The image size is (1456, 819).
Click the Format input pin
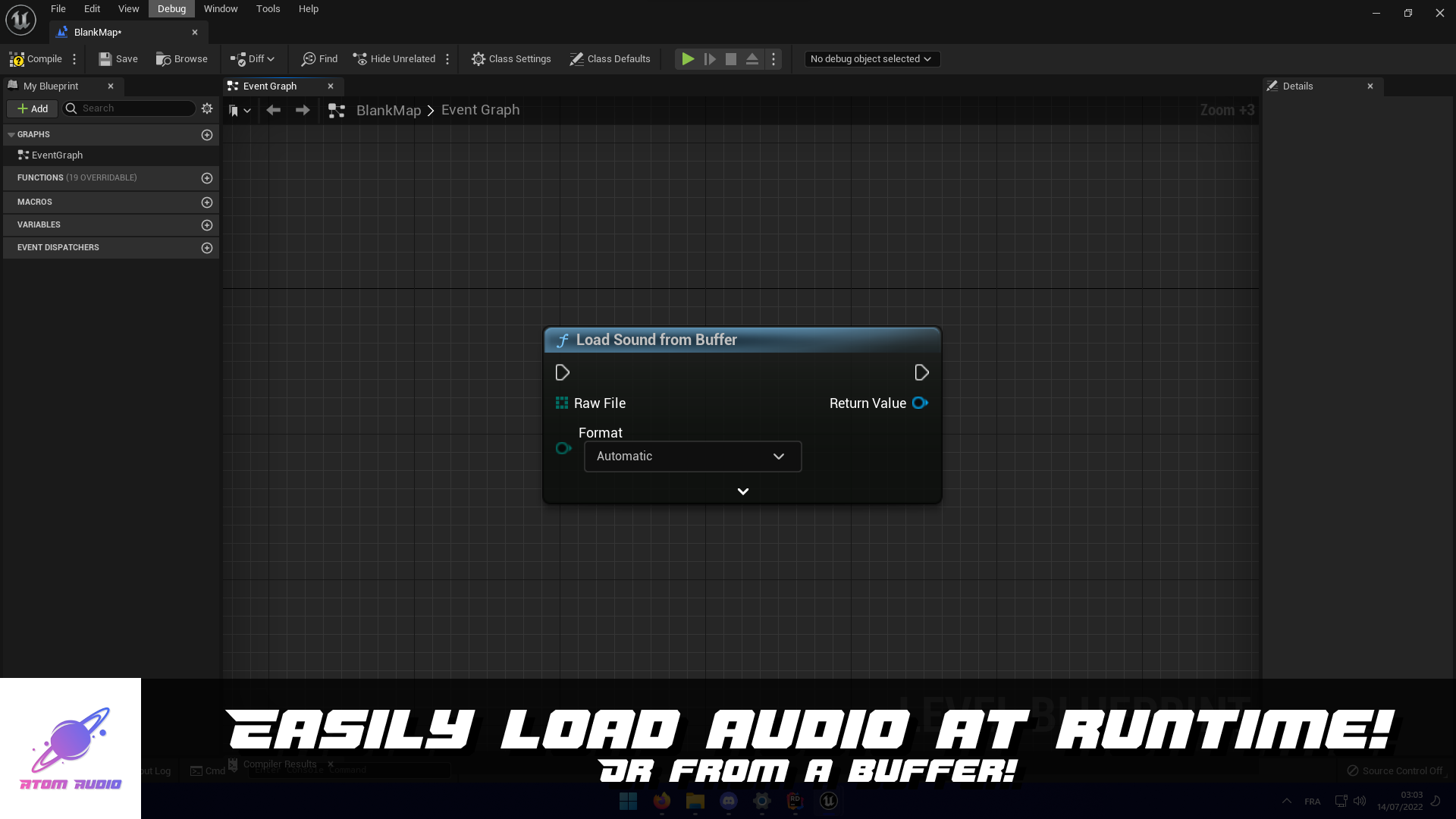563,449
